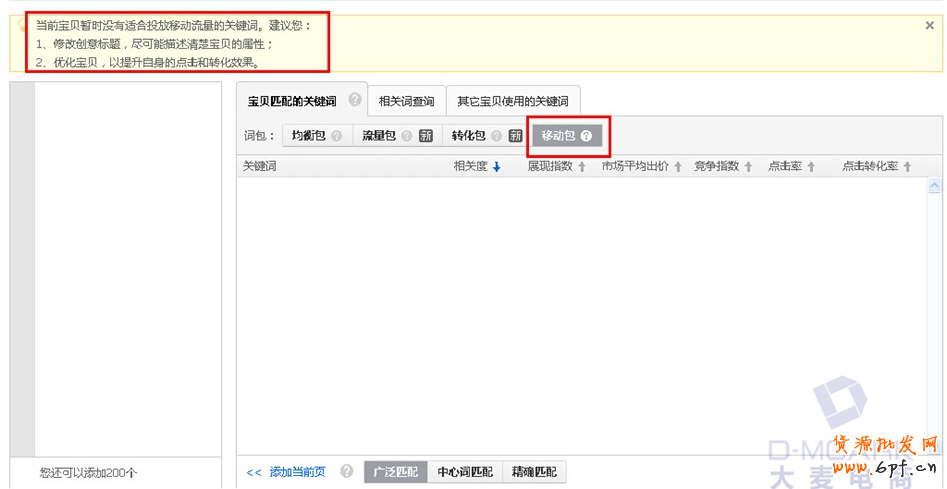Open the 其它宝贝使用的关键词 tab
Viewport: 947px width, 489px height.
512,101
